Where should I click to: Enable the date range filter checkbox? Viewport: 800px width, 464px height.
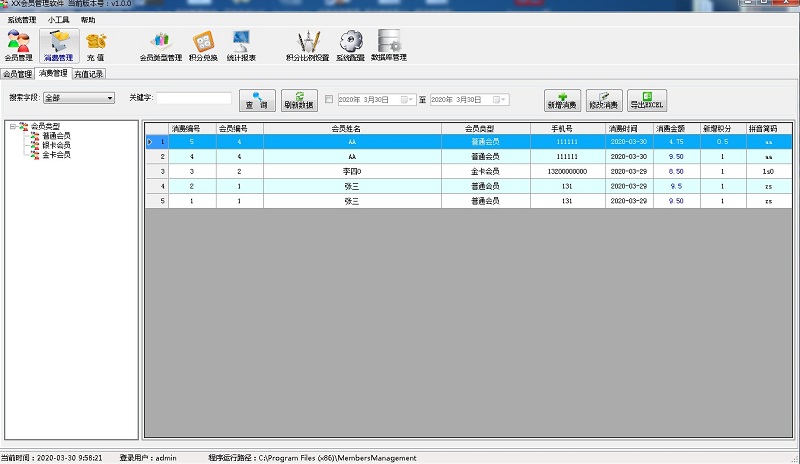[x=329, y=99]
